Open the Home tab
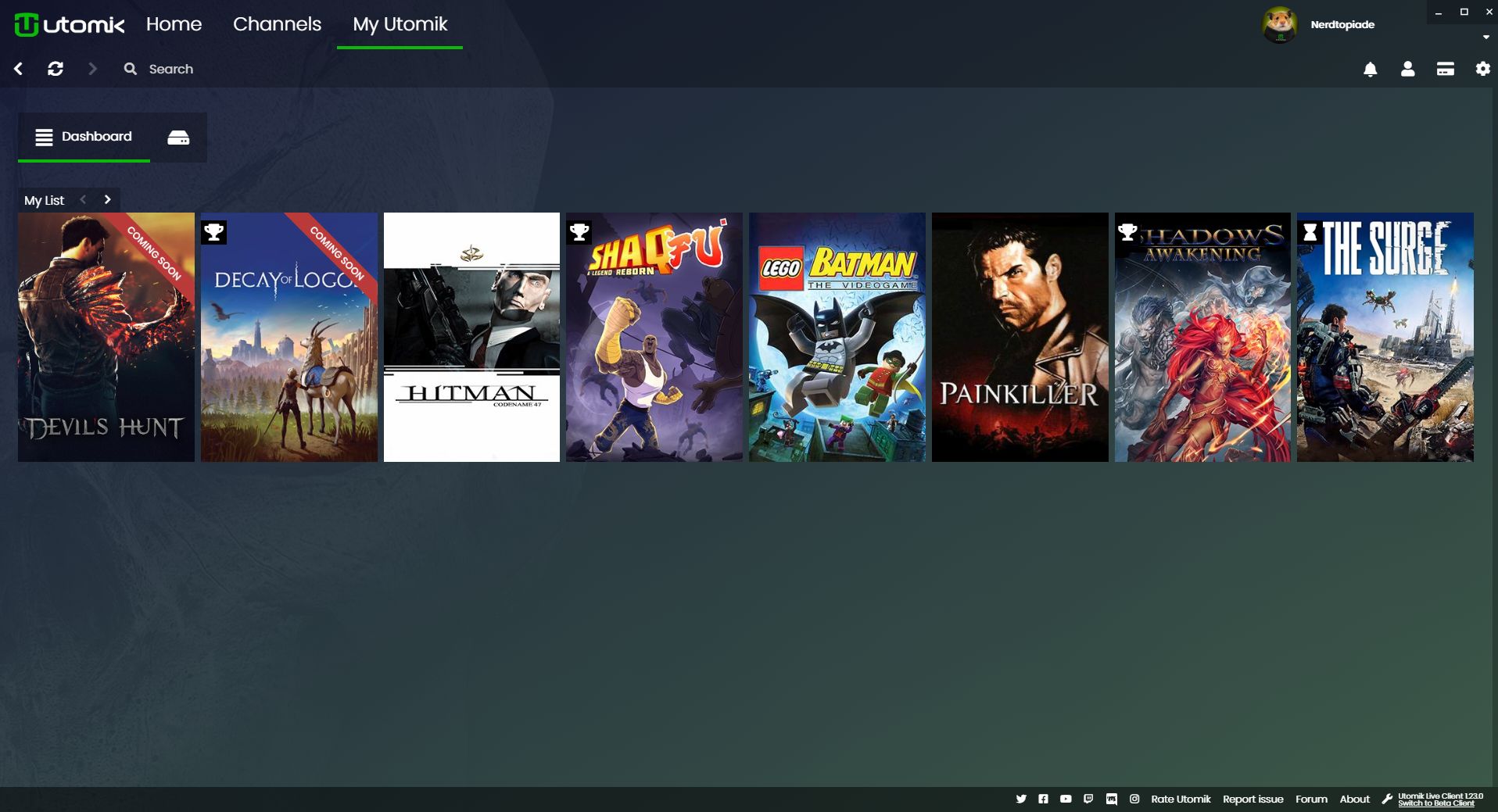This screenshot has width=1498, height=812. (x=174, y=24)
